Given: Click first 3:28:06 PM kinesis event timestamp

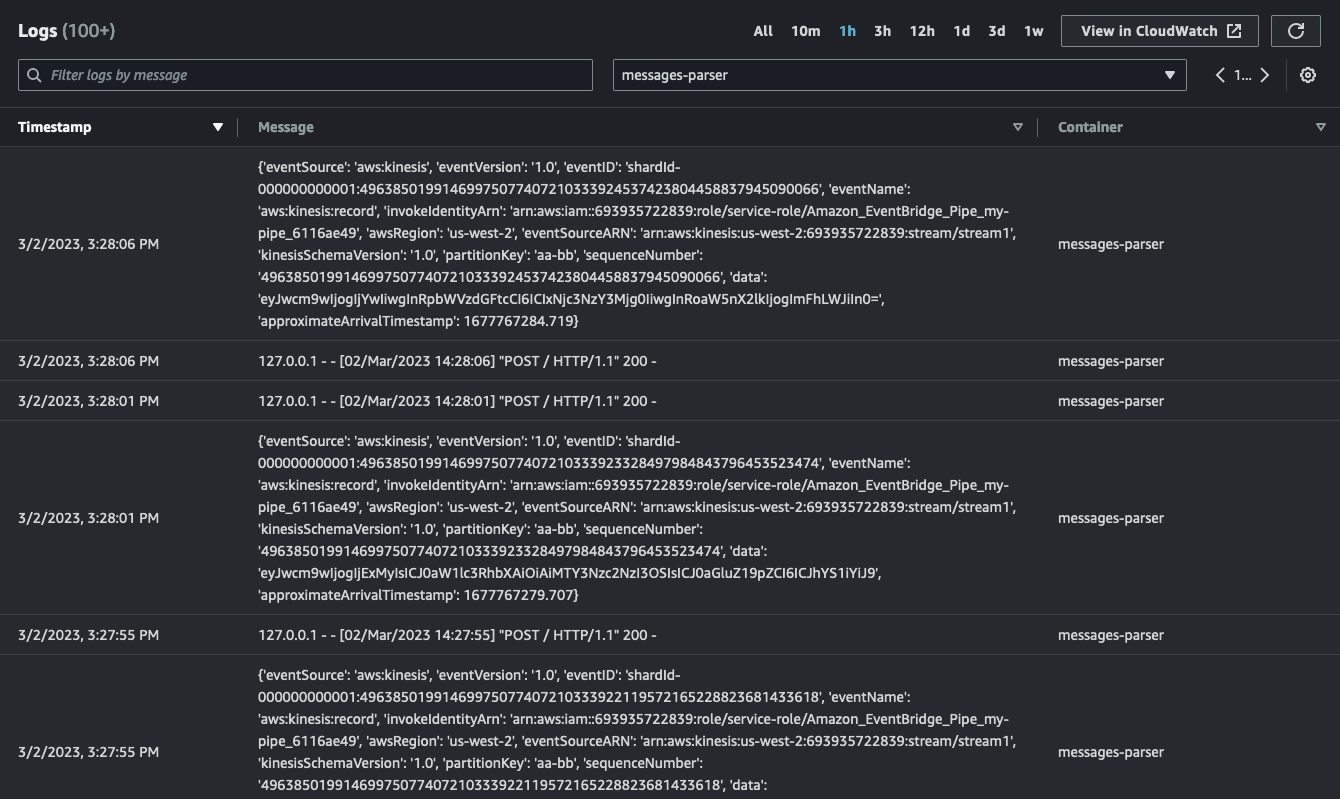Looking at the screenshot, I should tap(88, 244).
